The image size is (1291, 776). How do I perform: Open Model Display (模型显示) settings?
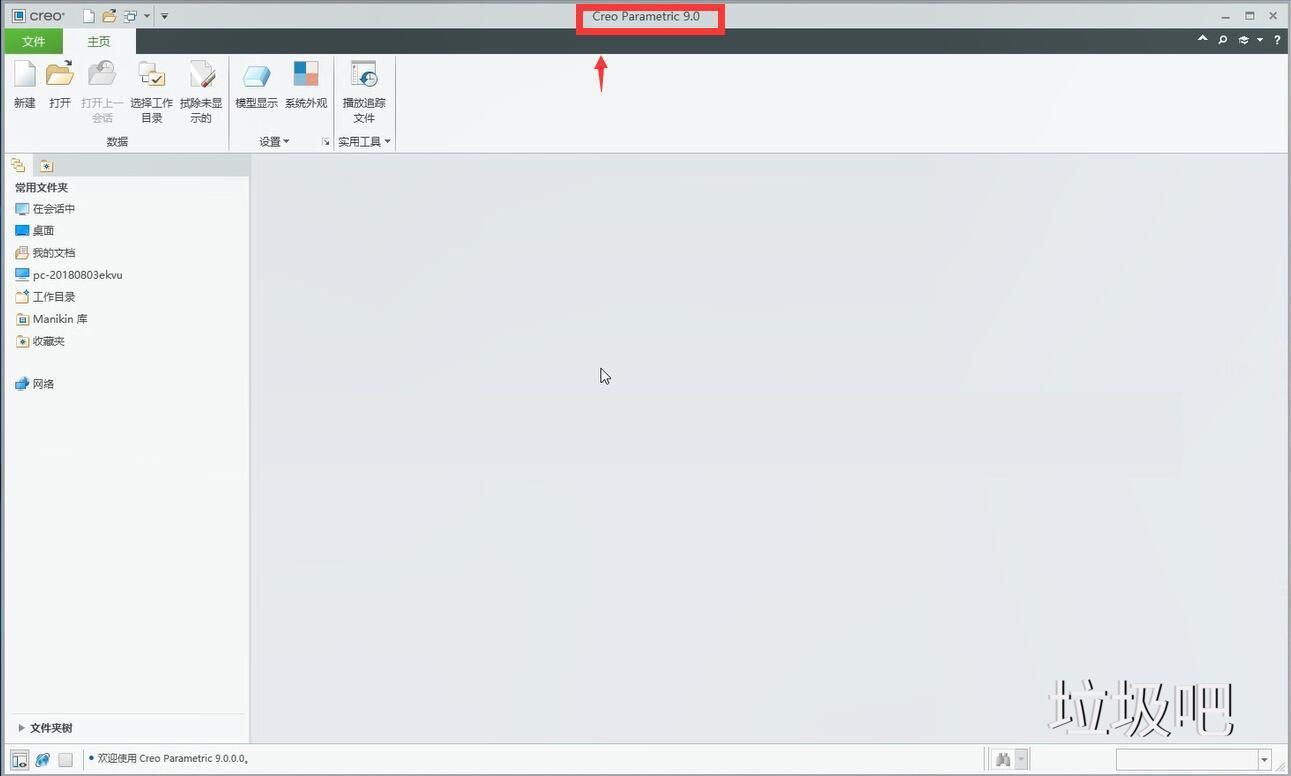tap(256, 84)
